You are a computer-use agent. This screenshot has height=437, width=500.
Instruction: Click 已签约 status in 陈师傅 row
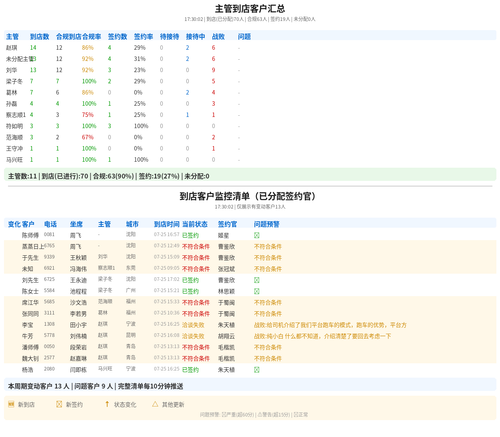click(x=190, y=235)
